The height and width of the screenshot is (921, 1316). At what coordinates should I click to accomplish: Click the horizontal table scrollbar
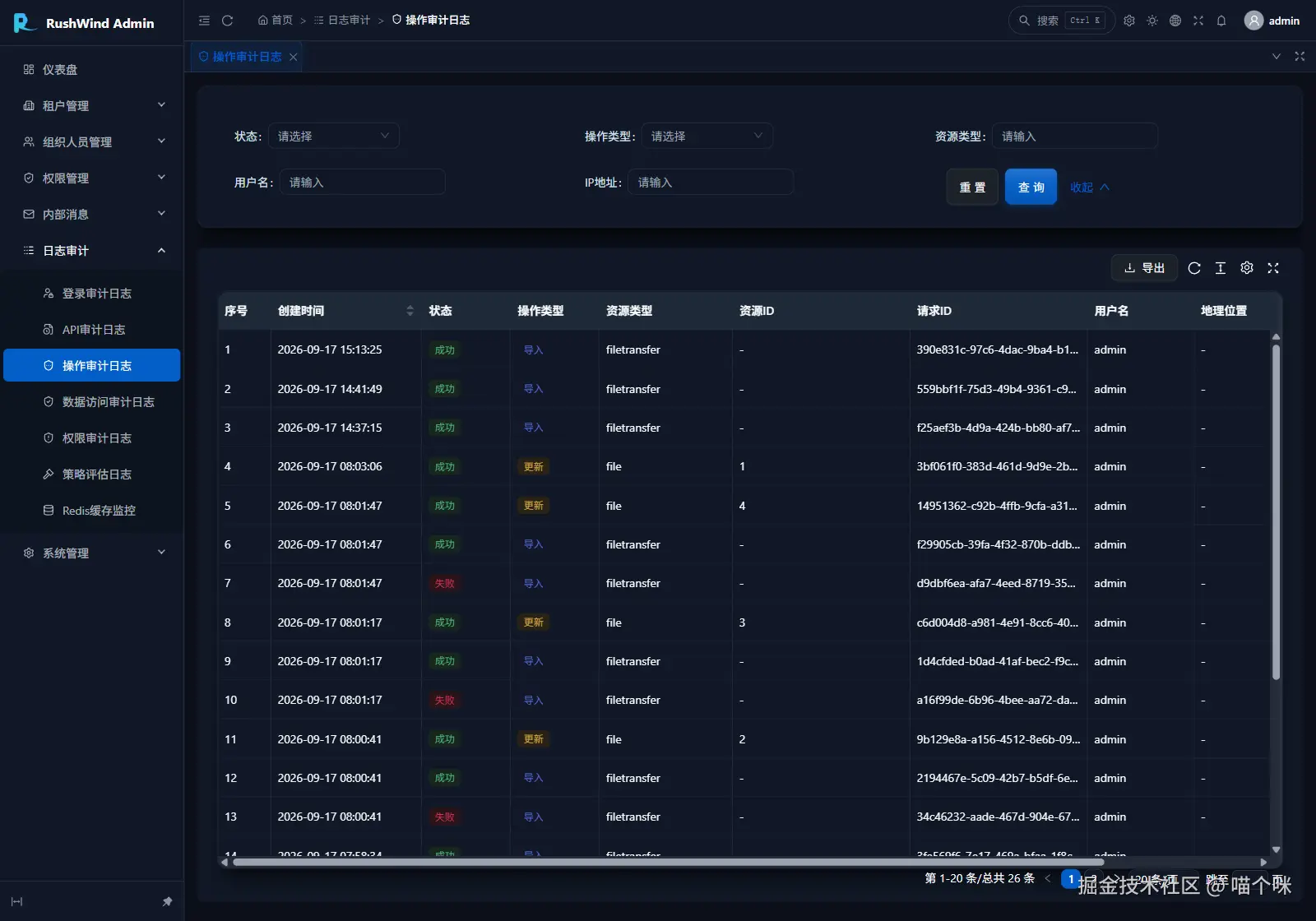tap(668, 862)
